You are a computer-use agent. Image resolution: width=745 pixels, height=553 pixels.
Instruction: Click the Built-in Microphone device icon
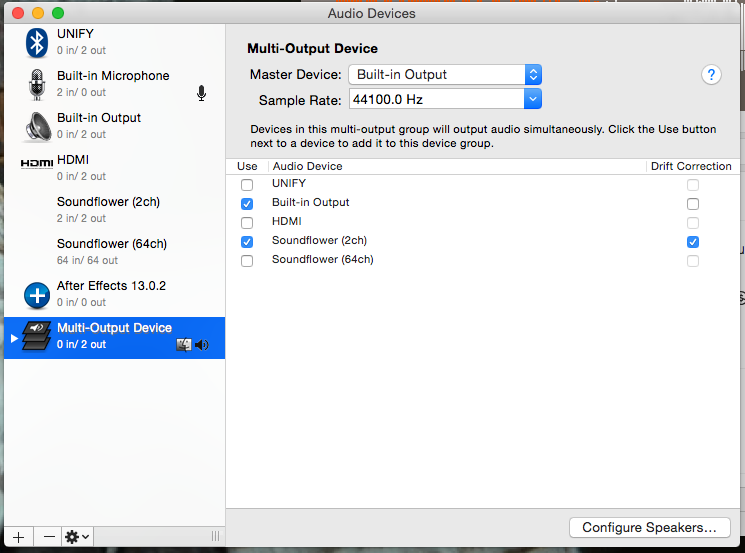[x=37, y=85]
